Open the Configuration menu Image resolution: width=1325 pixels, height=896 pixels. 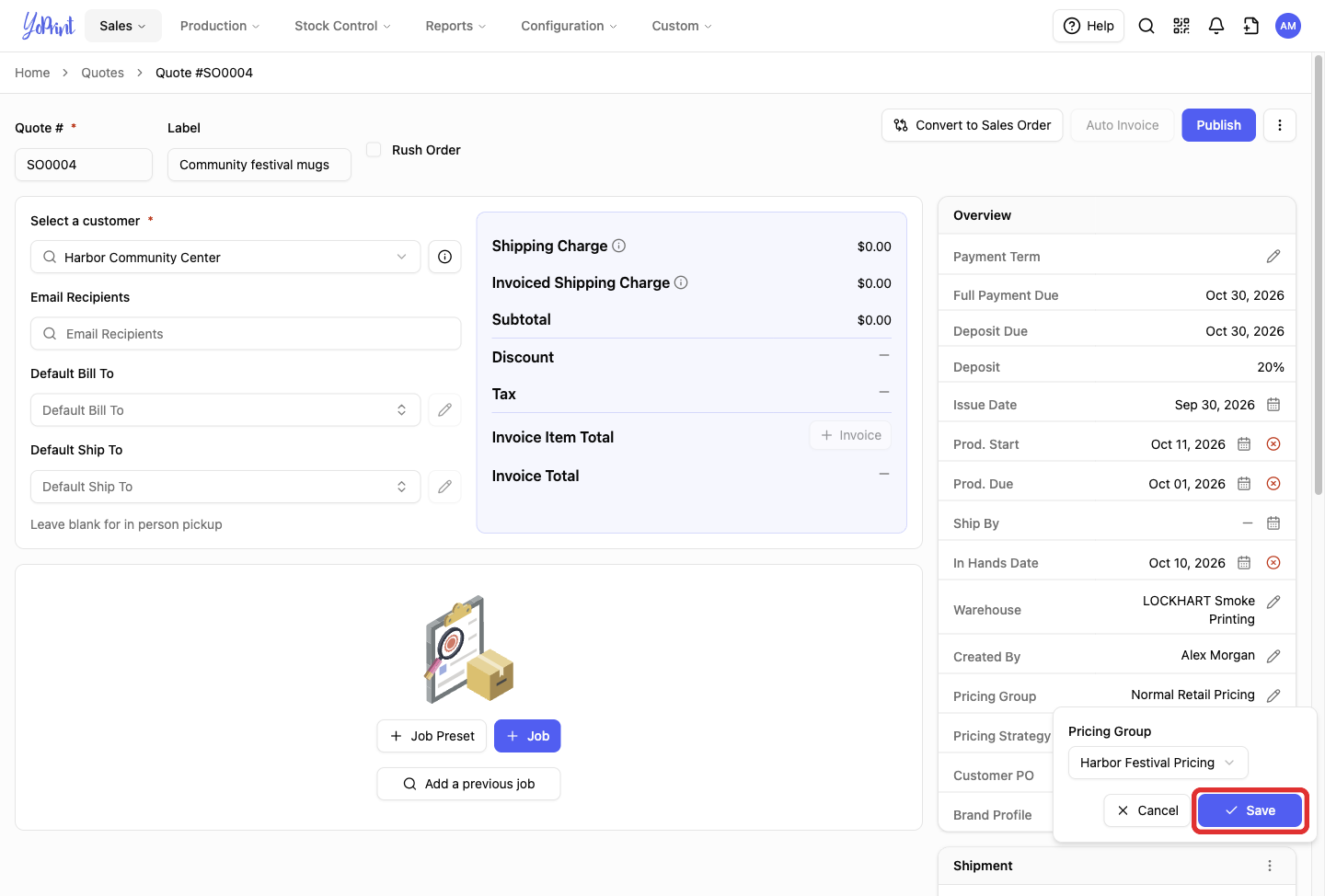[569, 26]
